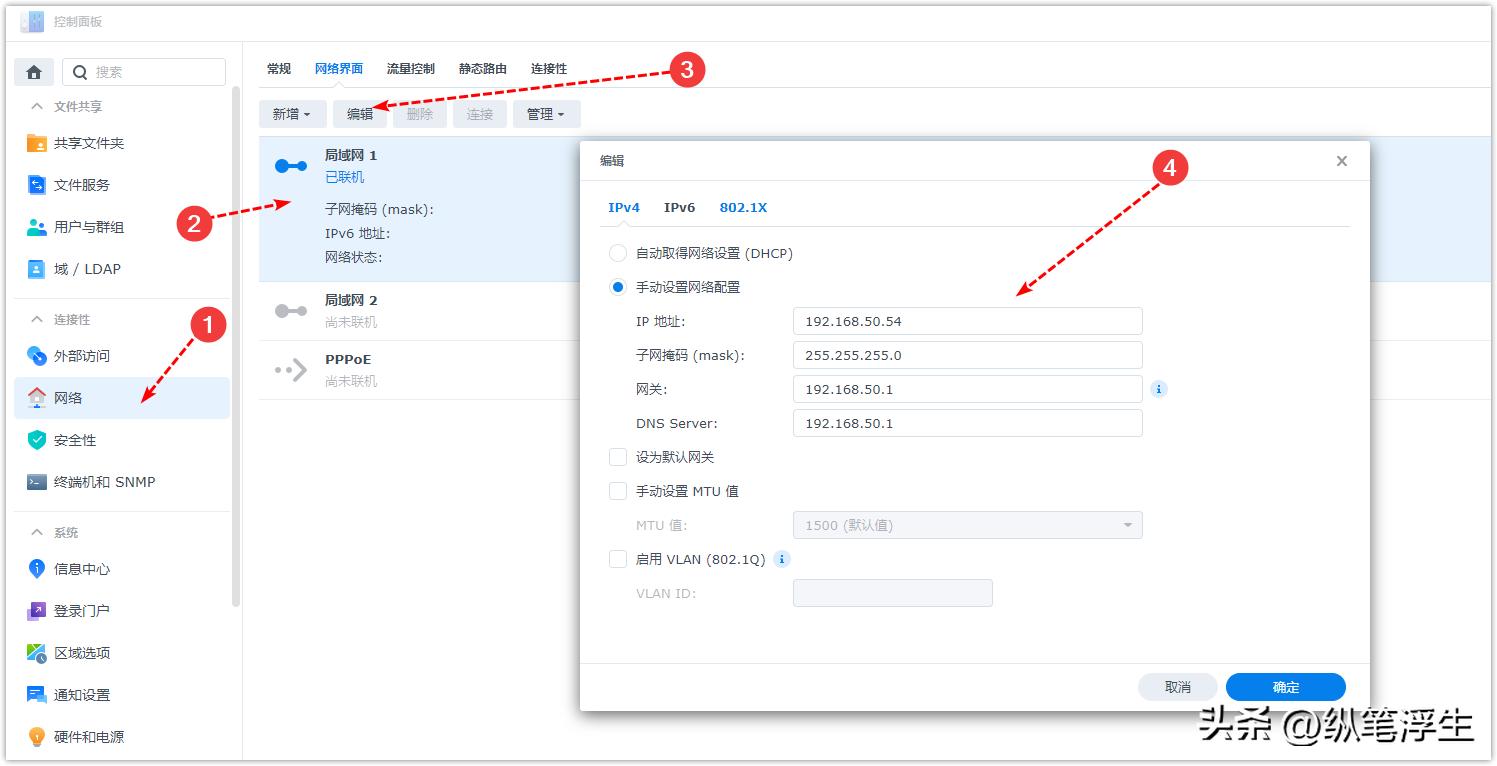Select 手动设置网络配置 radio option

(x=617, y=286)
